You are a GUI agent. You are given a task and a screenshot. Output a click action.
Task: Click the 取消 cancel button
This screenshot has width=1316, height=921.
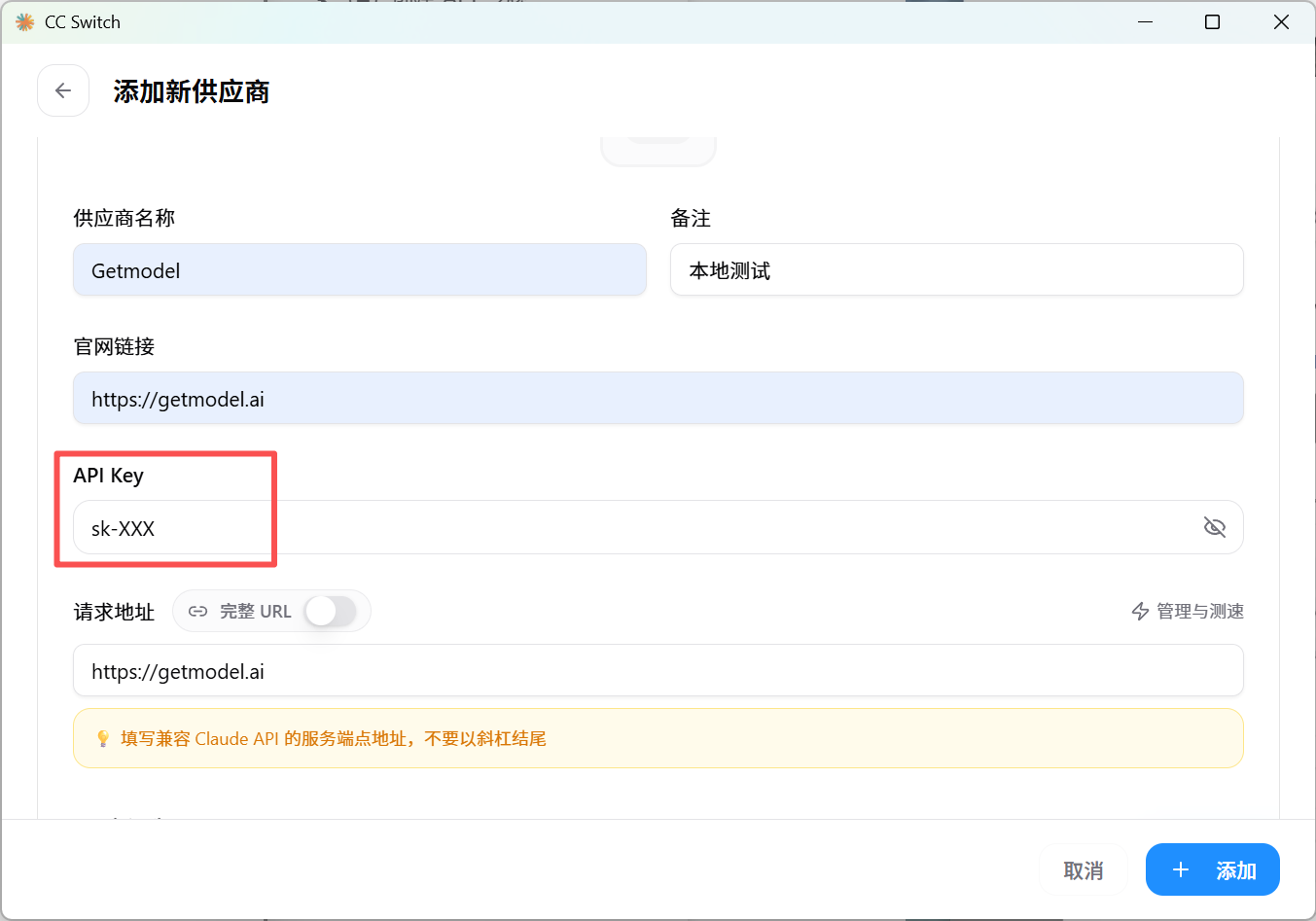(1084, 870)
